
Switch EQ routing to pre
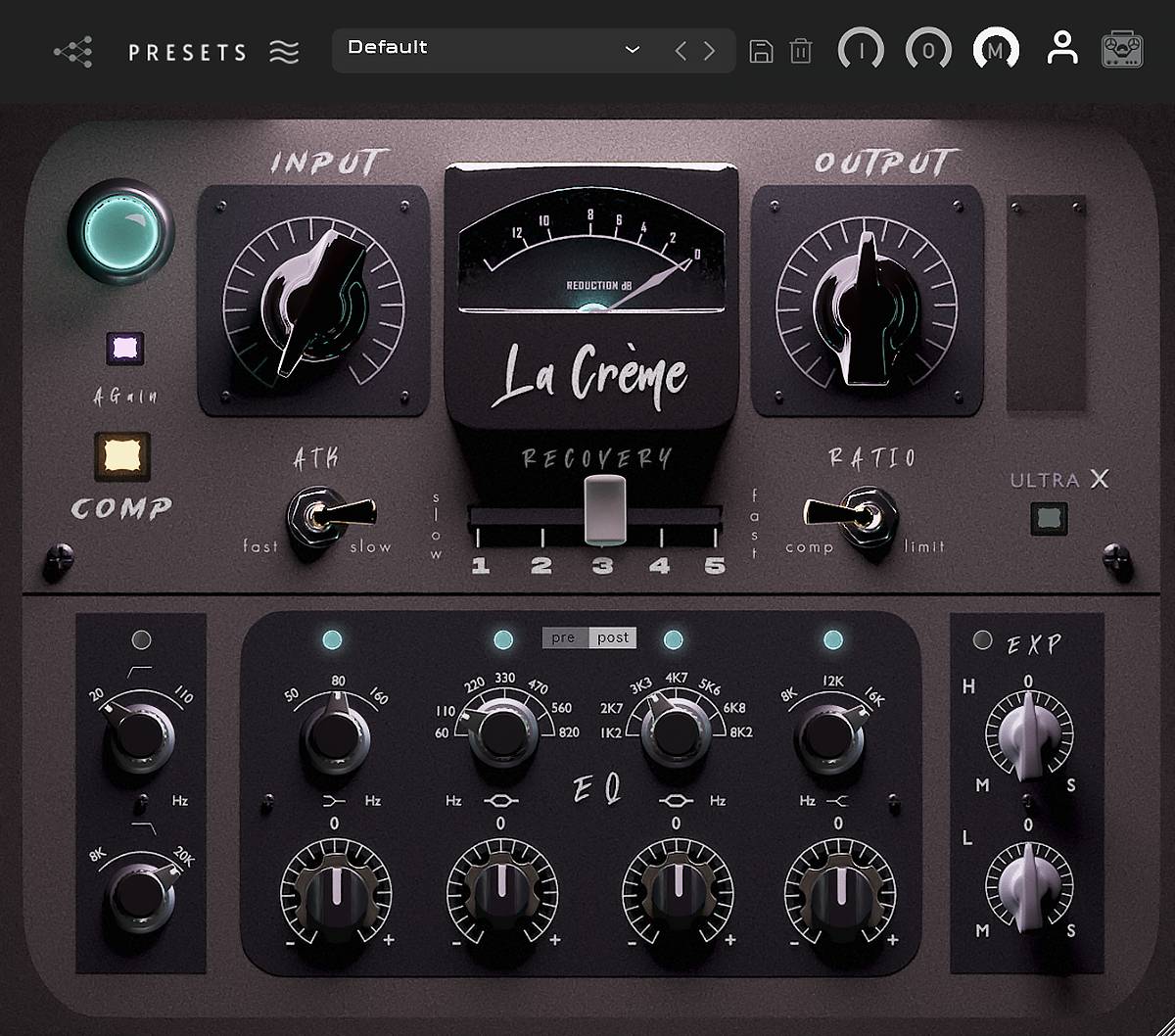564,638
